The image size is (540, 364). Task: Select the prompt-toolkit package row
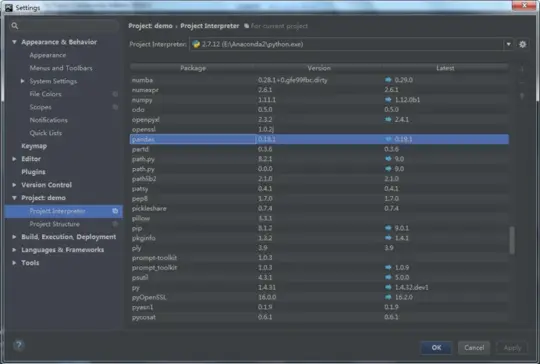click(319, 258)
